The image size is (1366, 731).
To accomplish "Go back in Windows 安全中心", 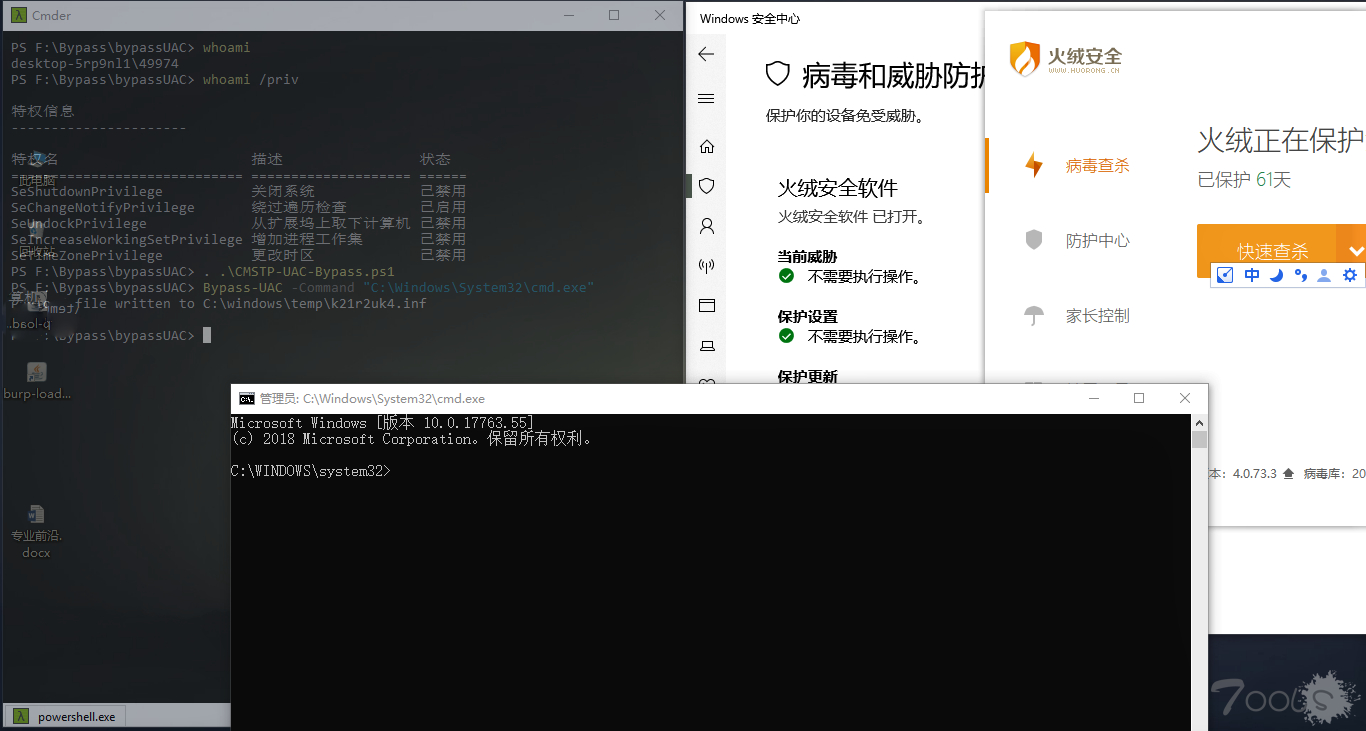I will click(x=707, y=54).
